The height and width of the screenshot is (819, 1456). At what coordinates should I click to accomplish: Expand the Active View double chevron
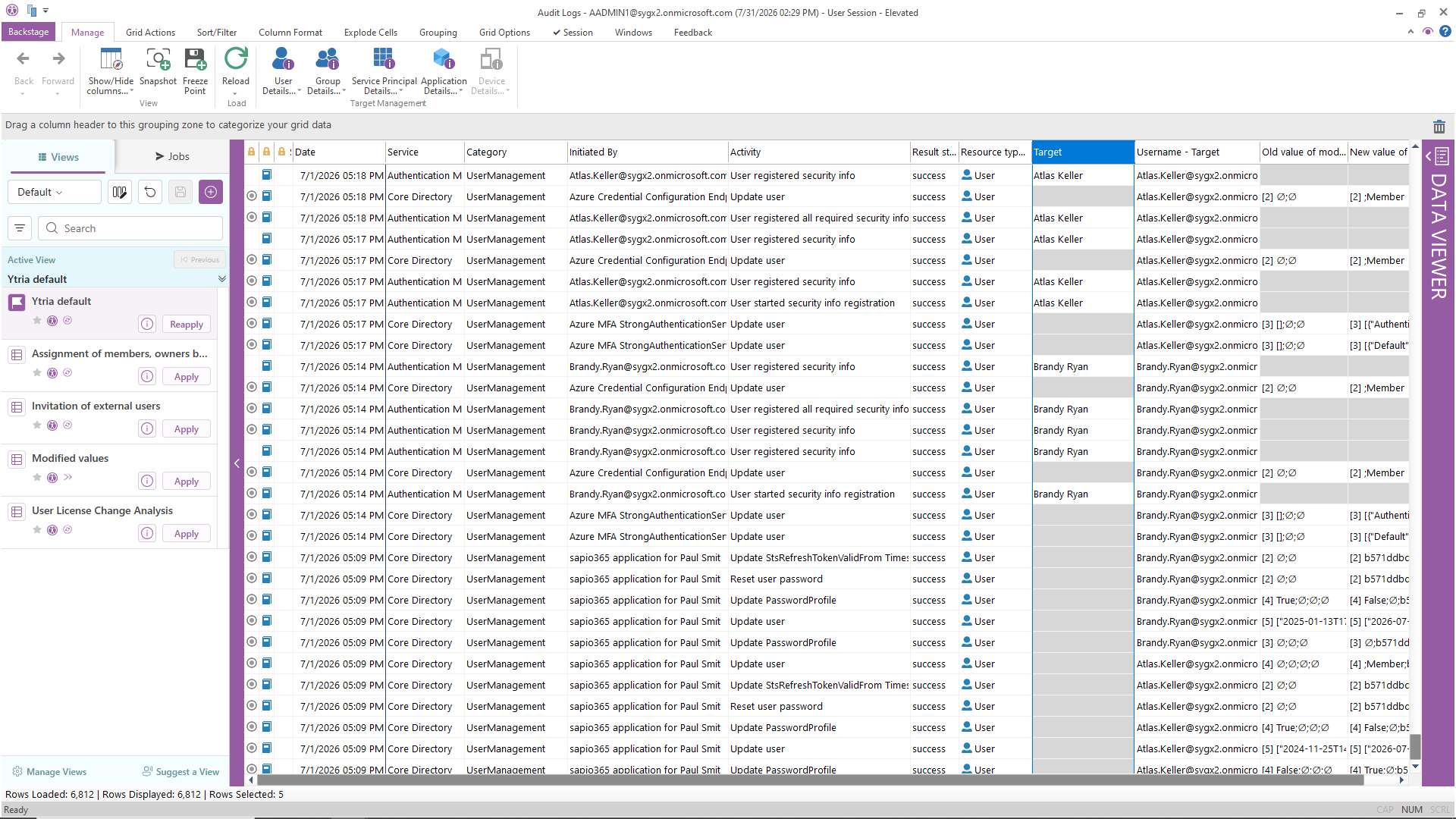tap(222, 279)
